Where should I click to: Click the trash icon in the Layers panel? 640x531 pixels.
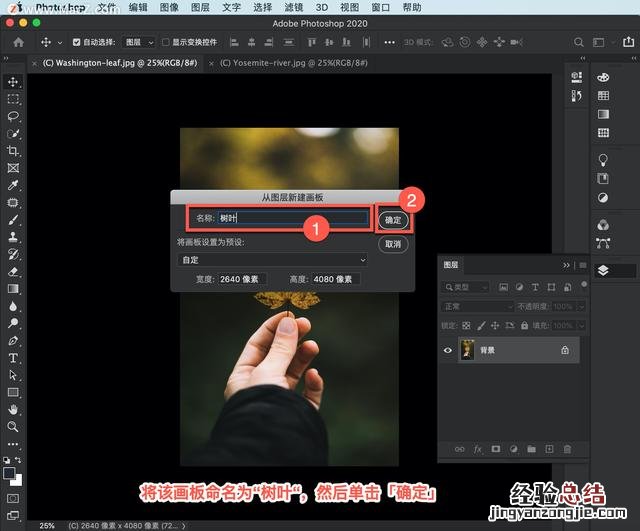pos(567,450)
